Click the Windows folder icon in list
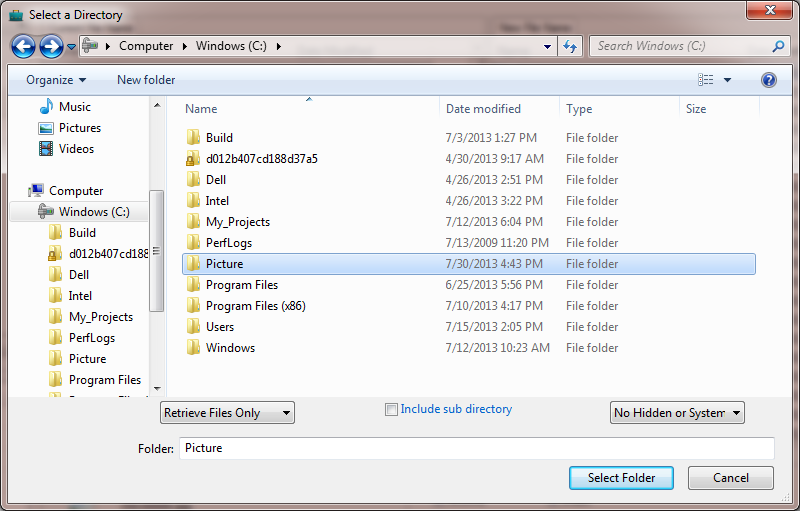This screenshot has height=511, width=800. (193, 347)
